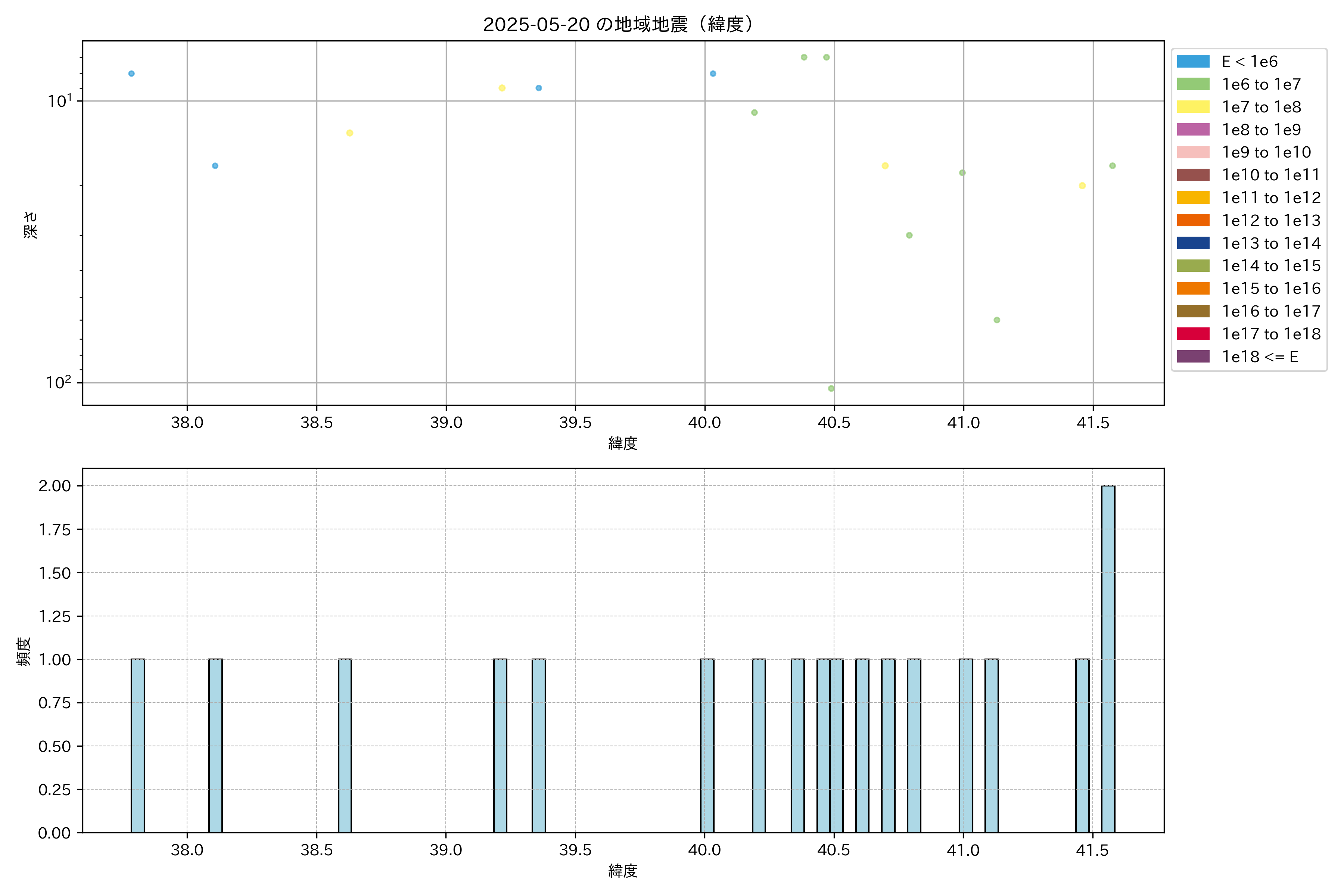Click the upper chart's 緯度 axis label
The image size is (1344, 896).
pyautogui.click(x=622, y=443)
